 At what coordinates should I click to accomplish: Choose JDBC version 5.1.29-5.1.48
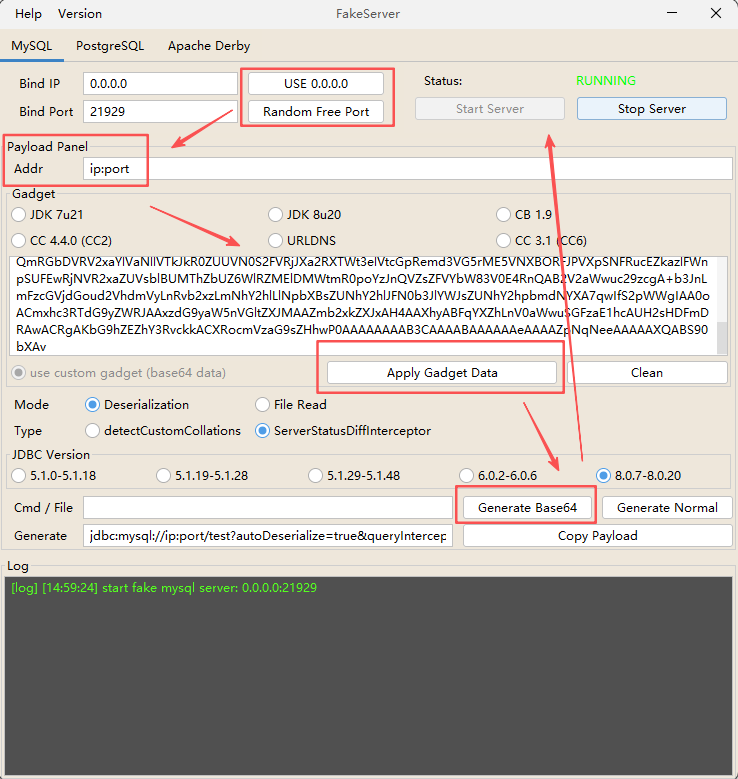pyautogui.click(x=316, y=475)
